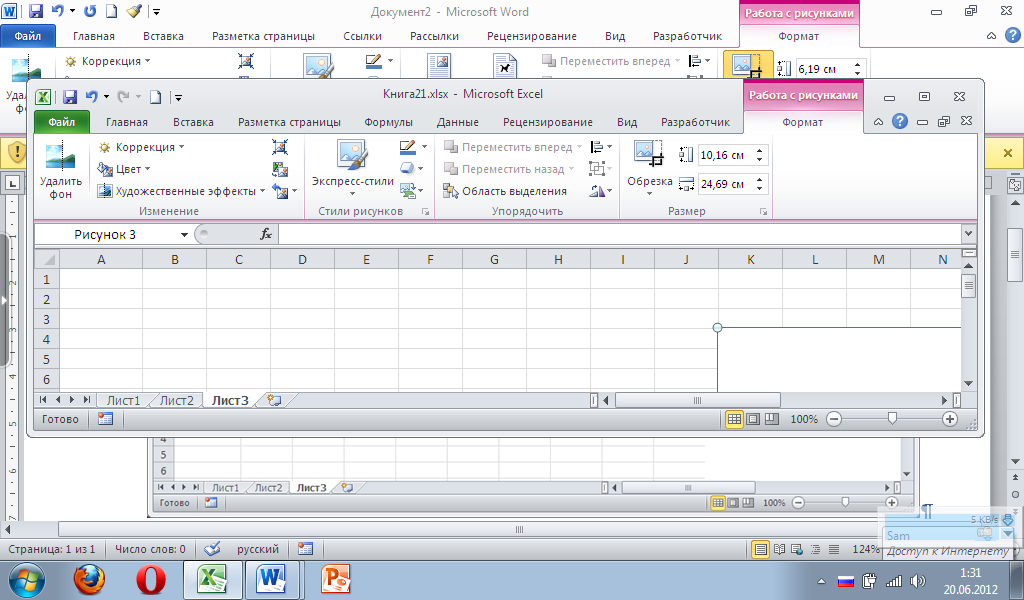The image size is (1024, 600).
Task: Click русский language in Word status bar
Action: pos(258,549)
